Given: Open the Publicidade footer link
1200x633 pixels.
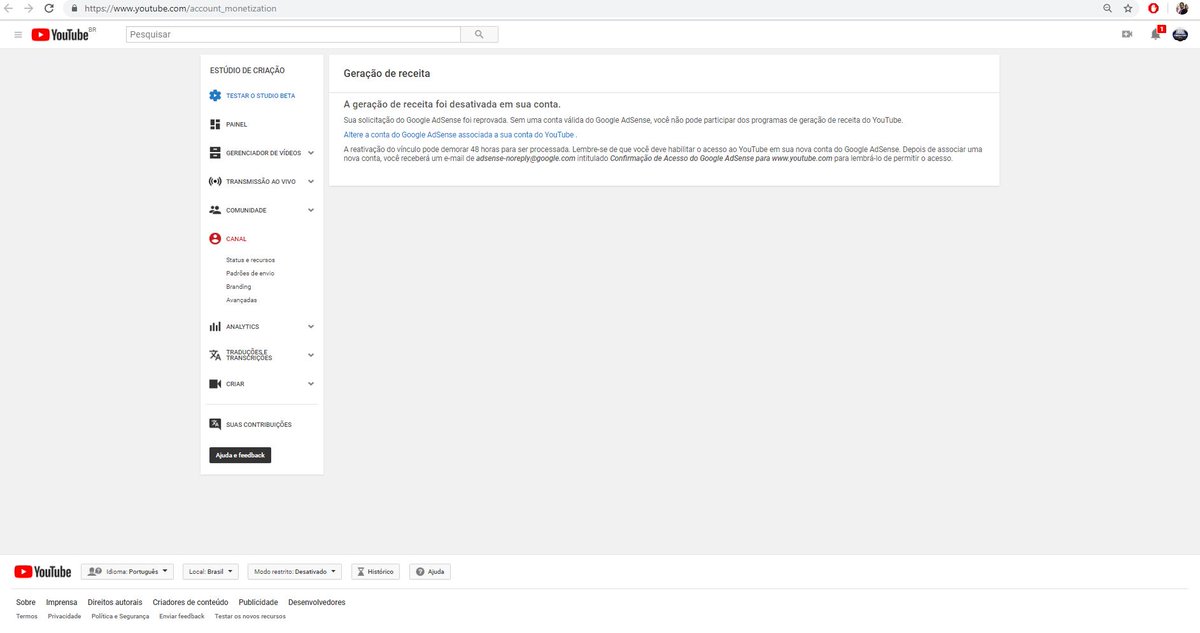Looking at the screenshot, I should coord(258,602).
